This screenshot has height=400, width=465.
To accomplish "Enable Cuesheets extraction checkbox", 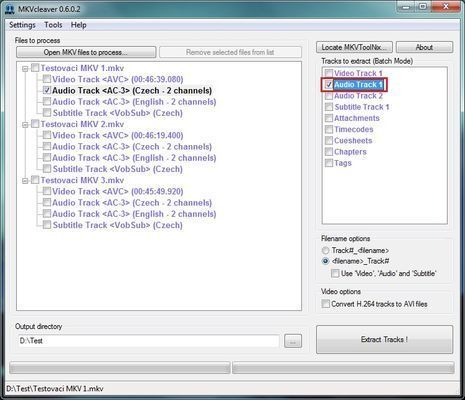I will click(x=329, y=140).
